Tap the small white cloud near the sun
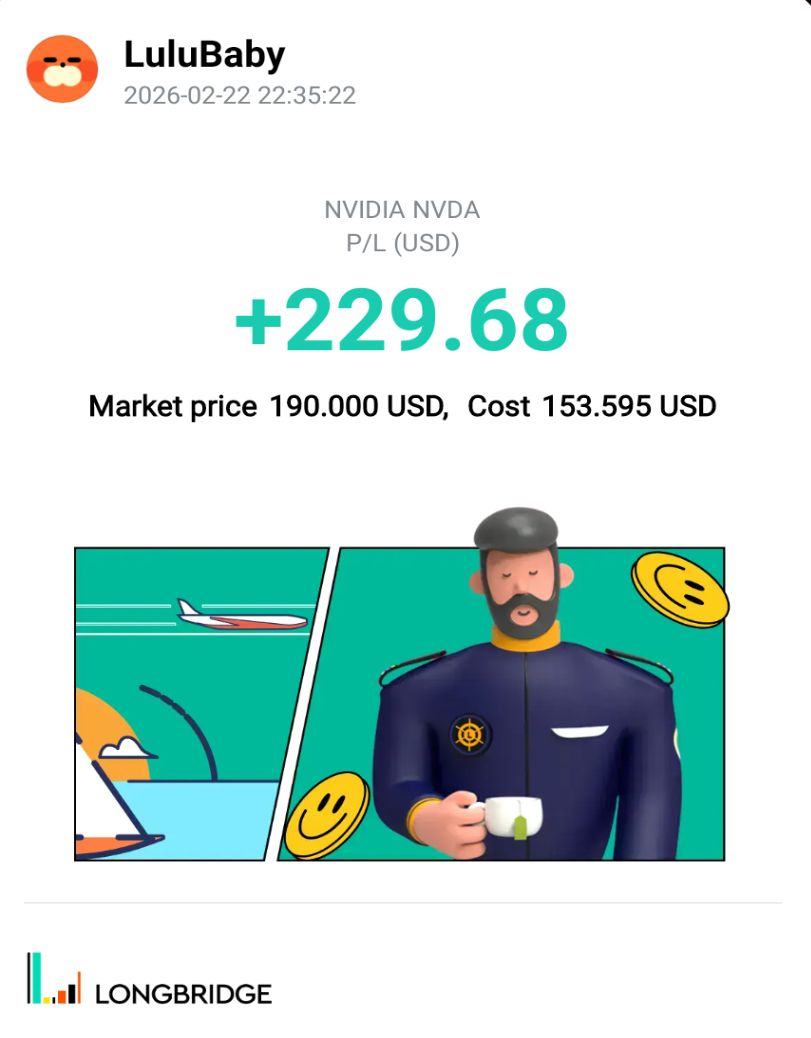The image size is (811, 1038). [125, 749]
